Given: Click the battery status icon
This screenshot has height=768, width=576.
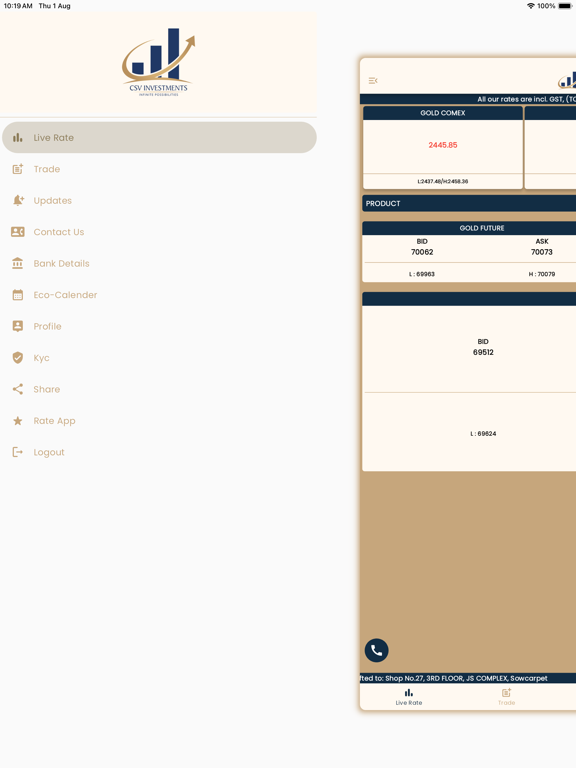Looking at the screenshot, I should pyautogui.click(x=565, y=6).
